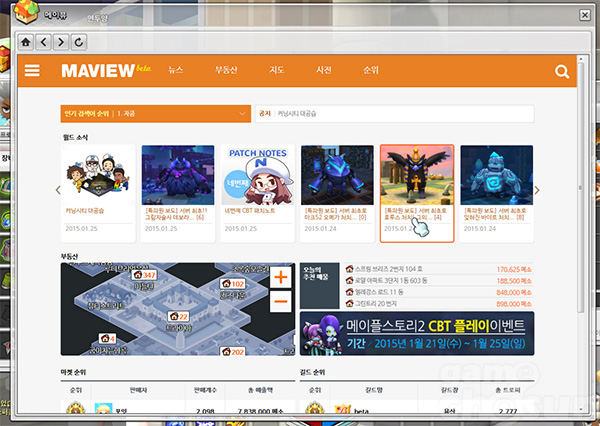Click the search magnifier icon

click(561, 71)
